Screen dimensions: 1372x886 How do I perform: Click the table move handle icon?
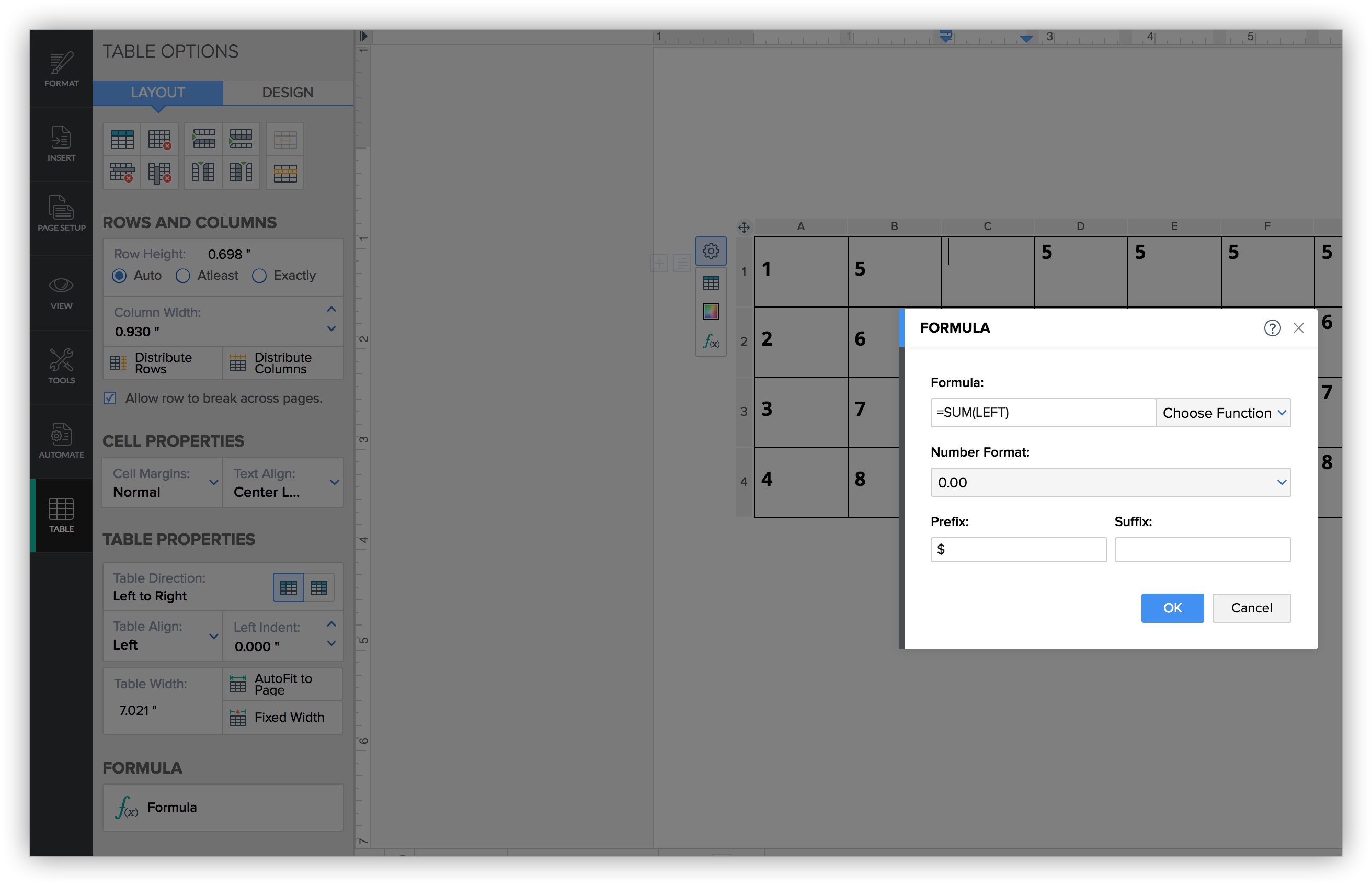click(x=744, y=227)
